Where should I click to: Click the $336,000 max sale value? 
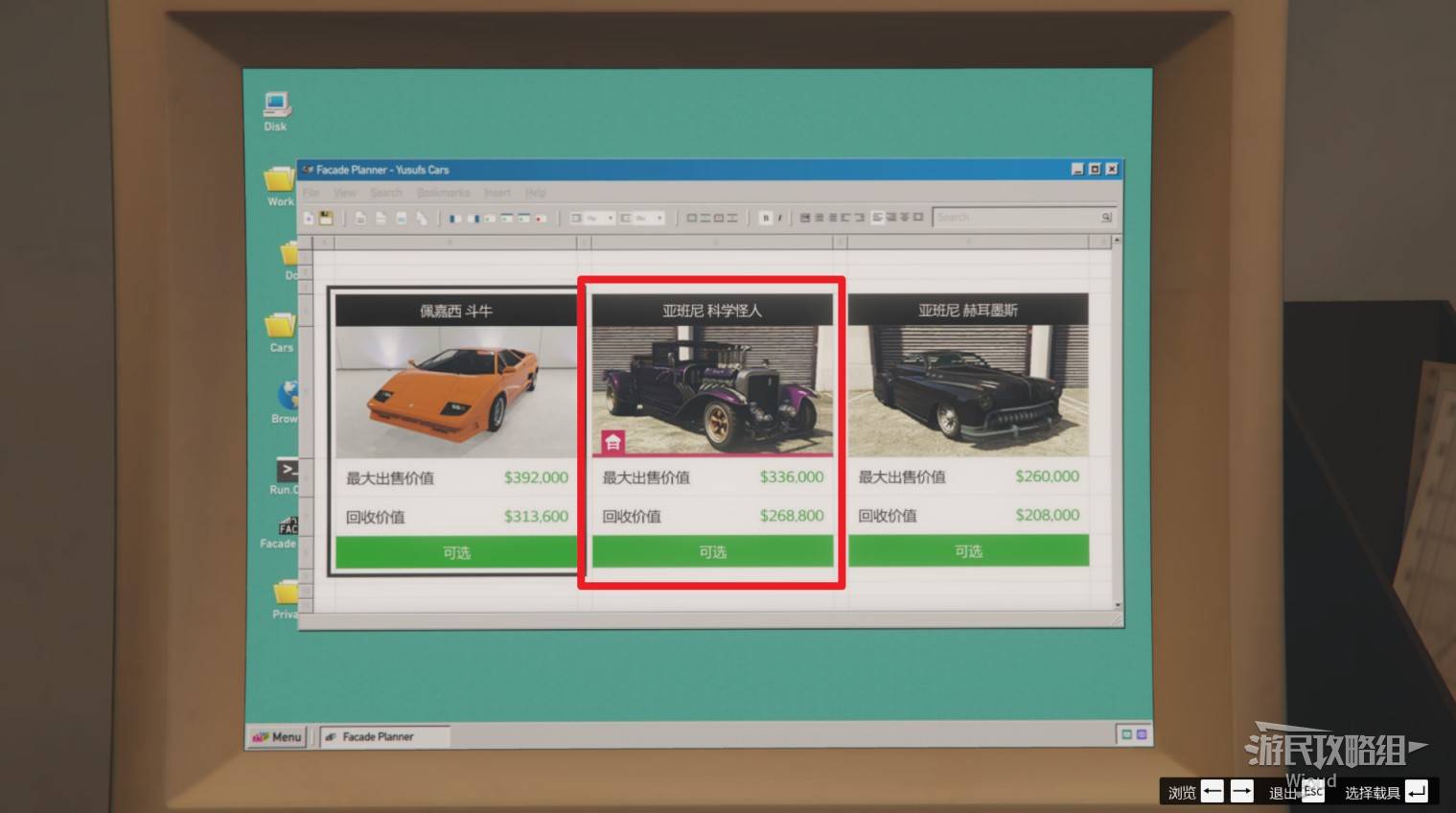(792, 476)
